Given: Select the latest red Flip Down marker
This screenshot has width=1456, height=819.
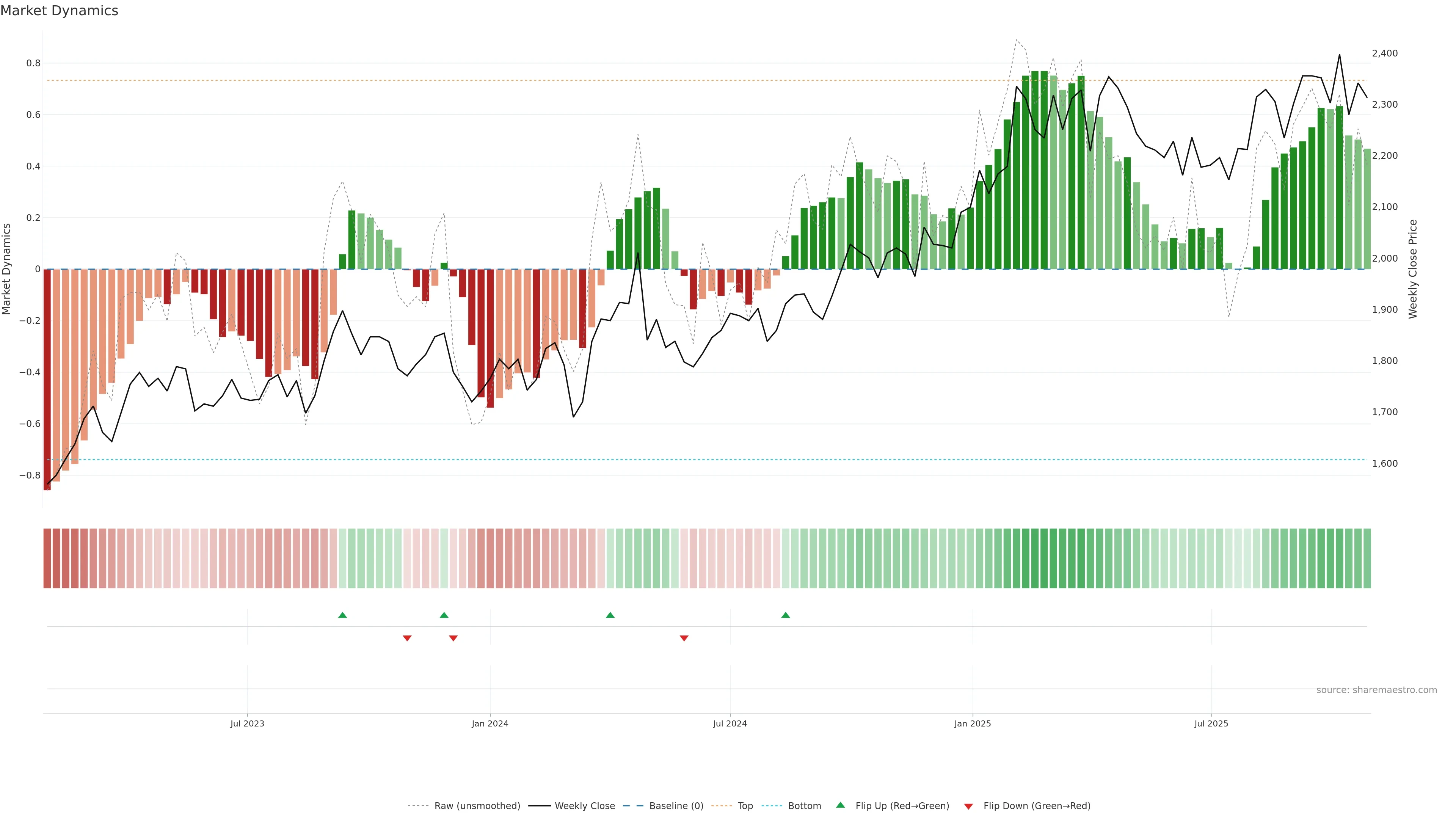Looking at the screenshot, I should click(684, 638).
